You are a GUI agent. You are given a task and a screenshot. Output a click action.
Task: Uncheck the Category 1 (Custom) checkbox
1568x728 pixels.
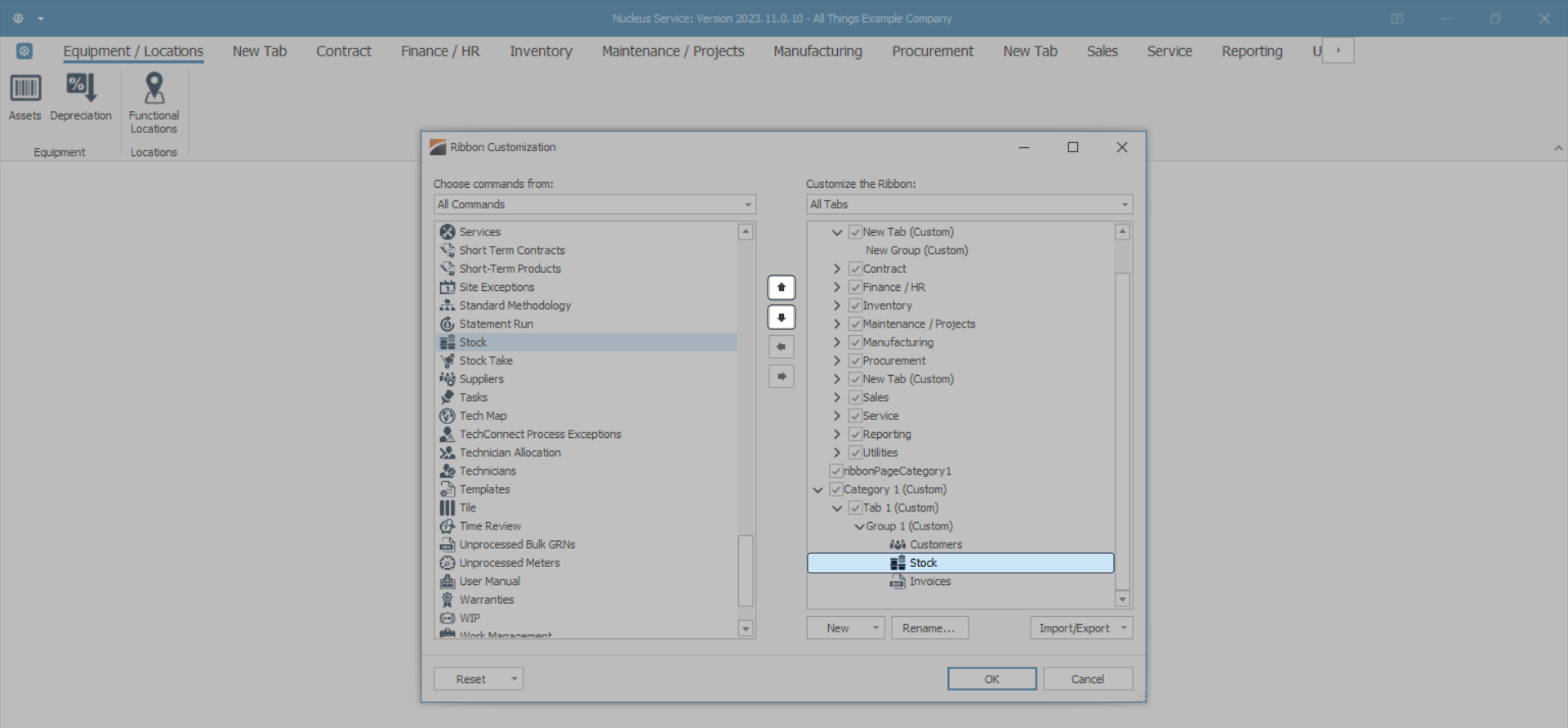[835, 489]
